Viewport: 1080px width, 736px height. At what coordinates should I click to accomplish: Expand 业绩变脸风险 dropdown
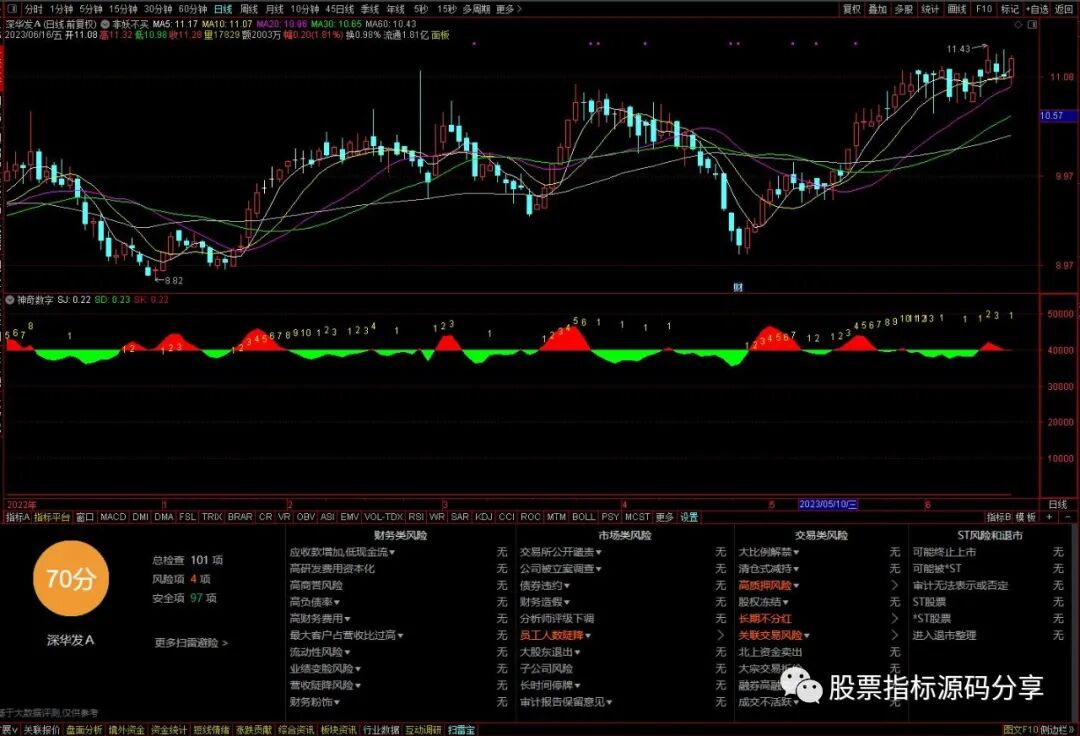(x=358, y=669)
